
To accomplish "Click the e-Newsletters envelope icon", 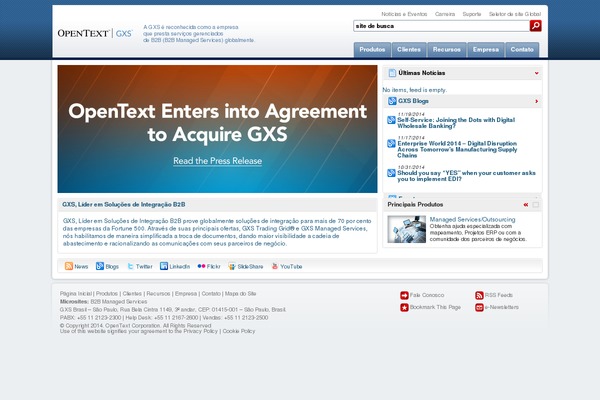I will pyautogui.click(x=479, y=307).
